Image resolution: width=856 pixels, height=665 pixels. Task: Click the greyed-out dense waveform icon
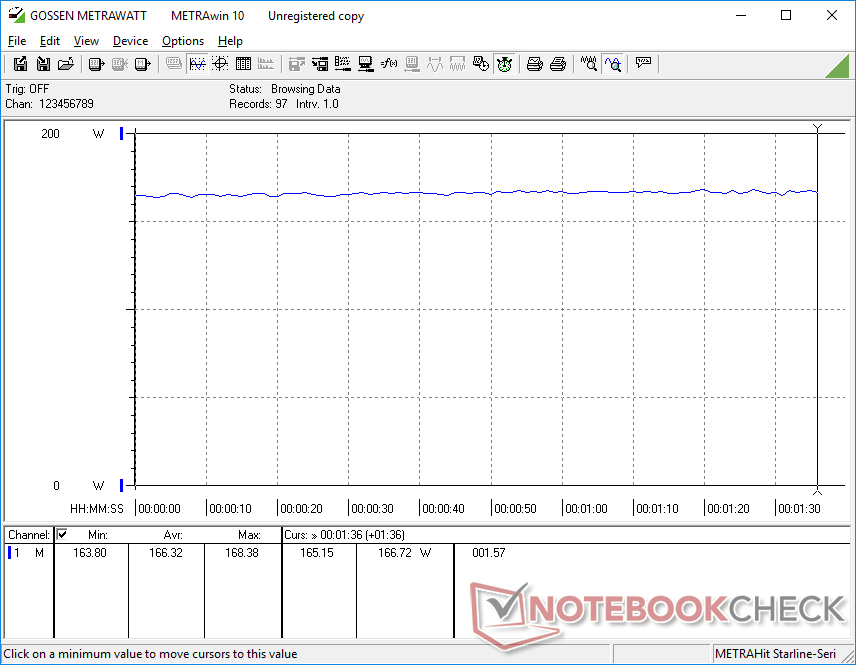[x=457, y=64]
